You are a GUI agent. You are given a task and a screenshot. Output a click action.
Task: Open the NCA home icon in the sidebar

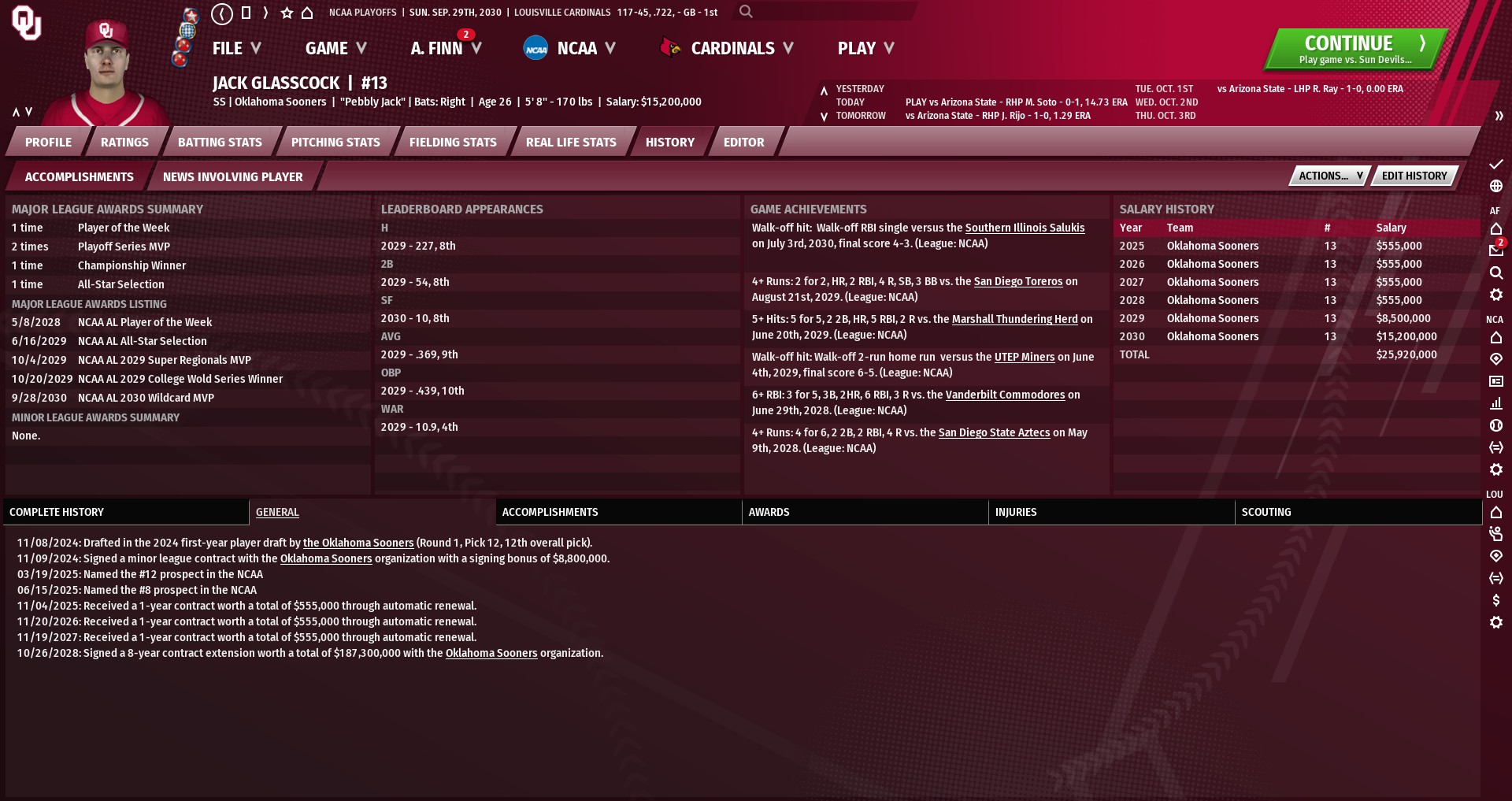[x=1496, y=337]
